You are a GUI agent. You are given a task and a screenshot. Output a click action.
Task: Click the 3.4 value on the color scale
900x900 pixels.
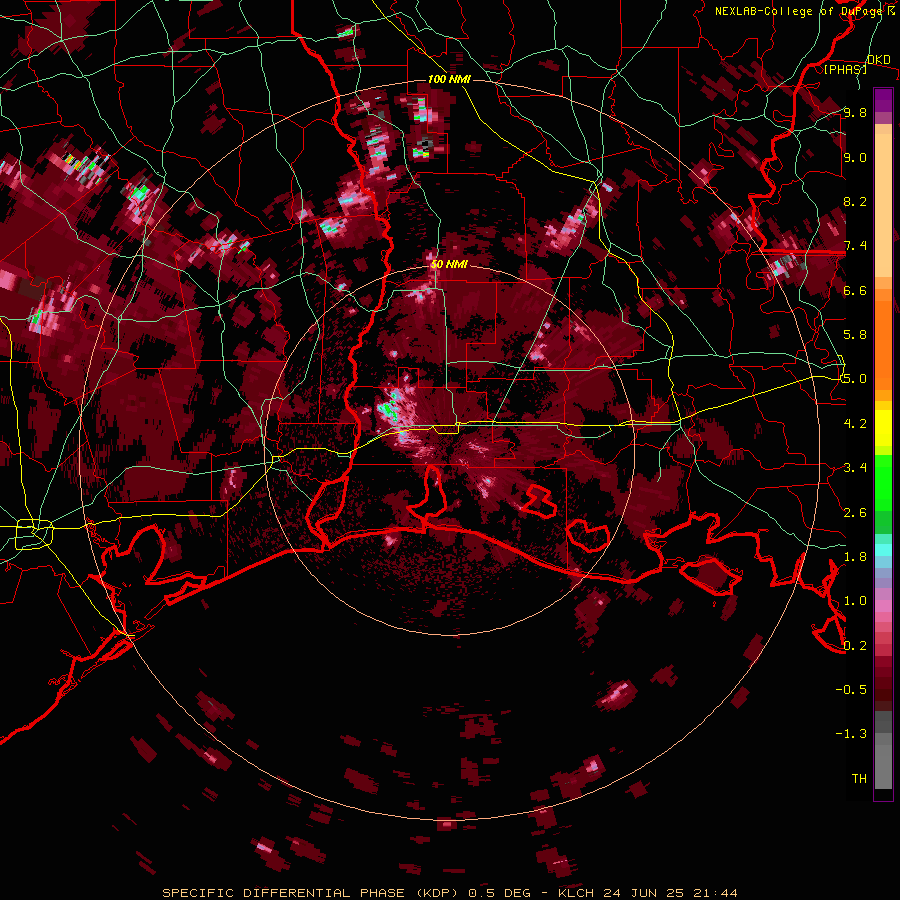pos(855,468)
